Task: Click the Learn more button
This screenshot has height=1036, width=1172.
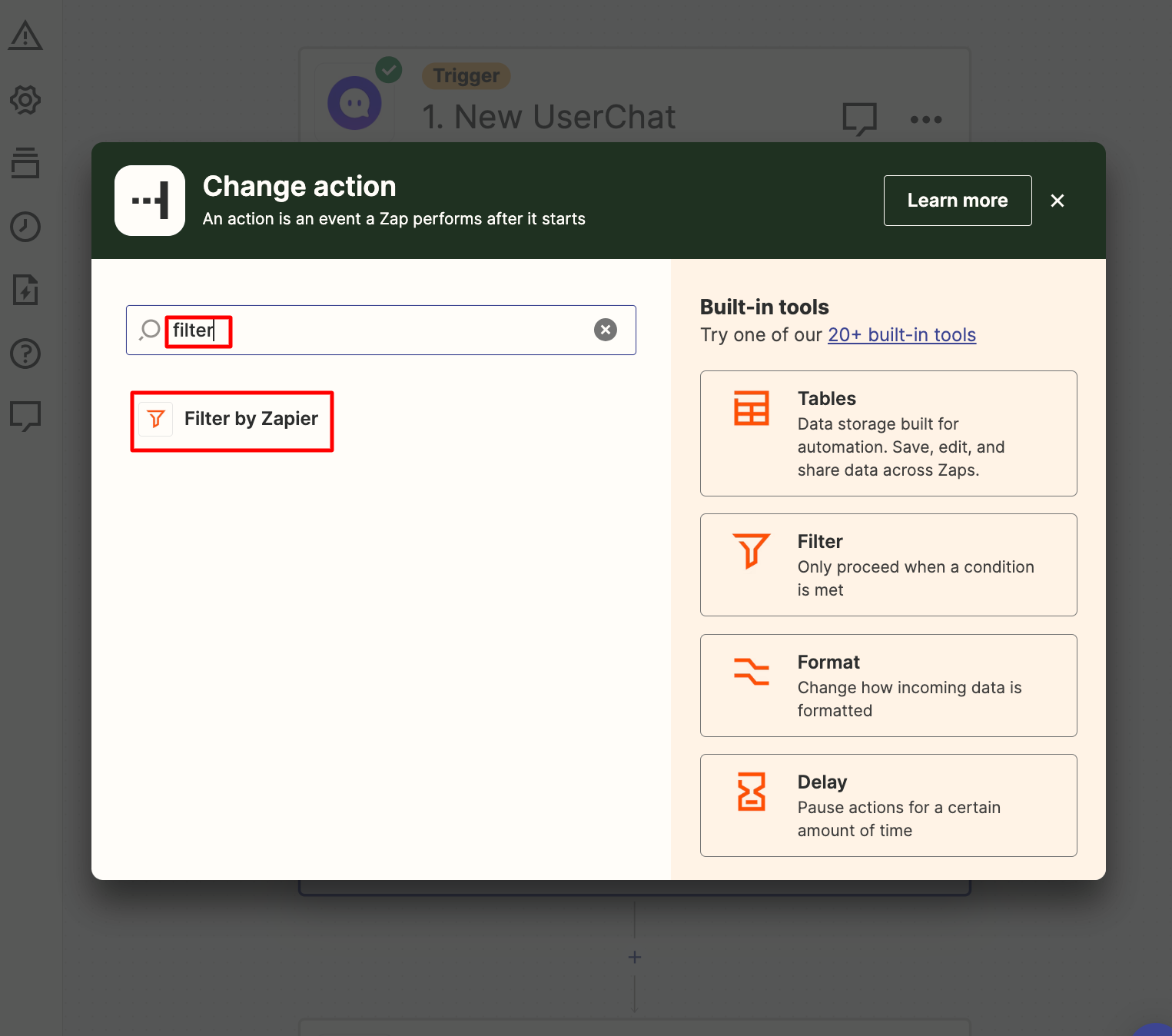Action: click(958, 201)
